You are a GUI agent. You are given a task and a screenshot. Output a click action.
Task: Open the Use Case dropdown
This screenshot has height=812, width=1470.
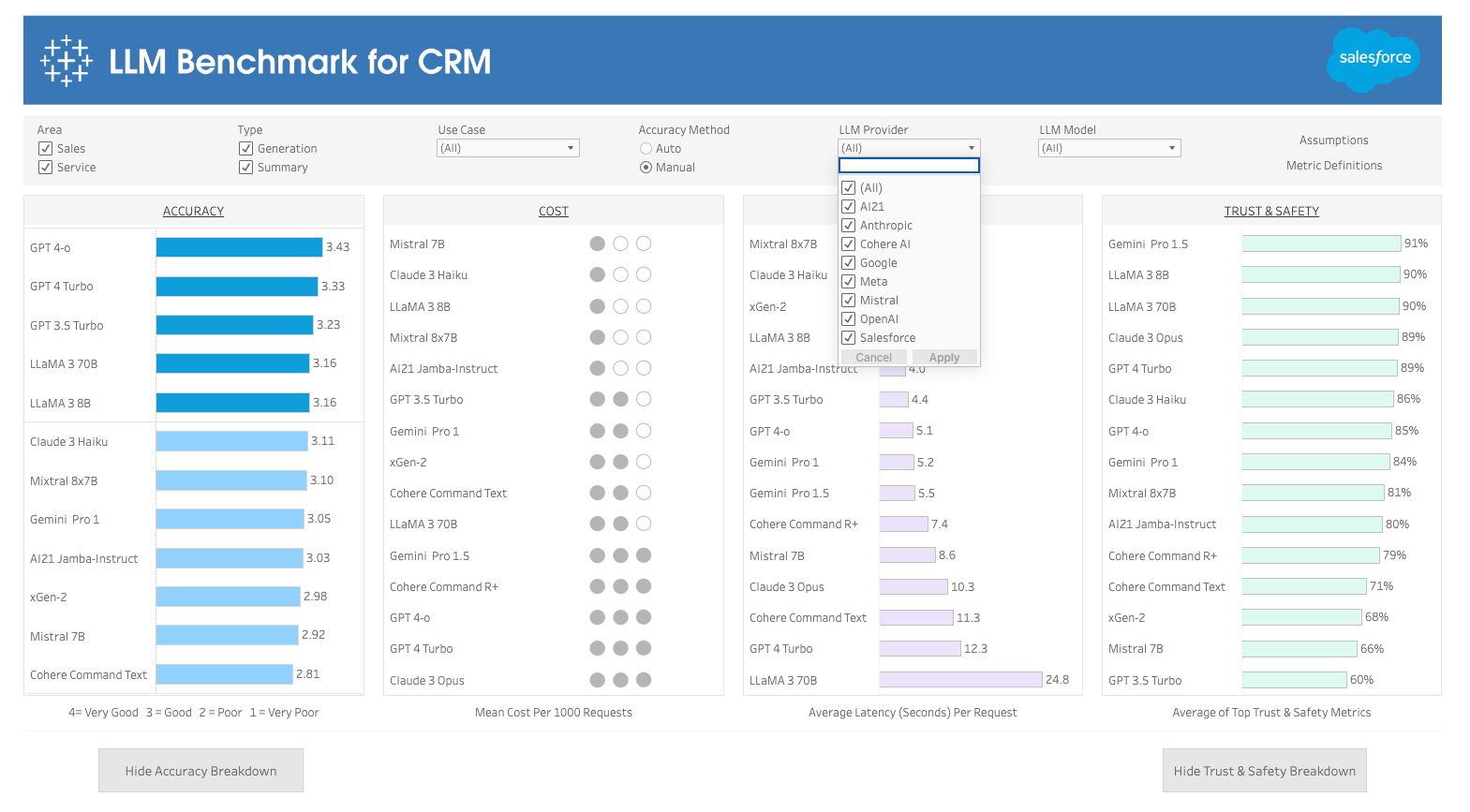(x=508, y=148)
